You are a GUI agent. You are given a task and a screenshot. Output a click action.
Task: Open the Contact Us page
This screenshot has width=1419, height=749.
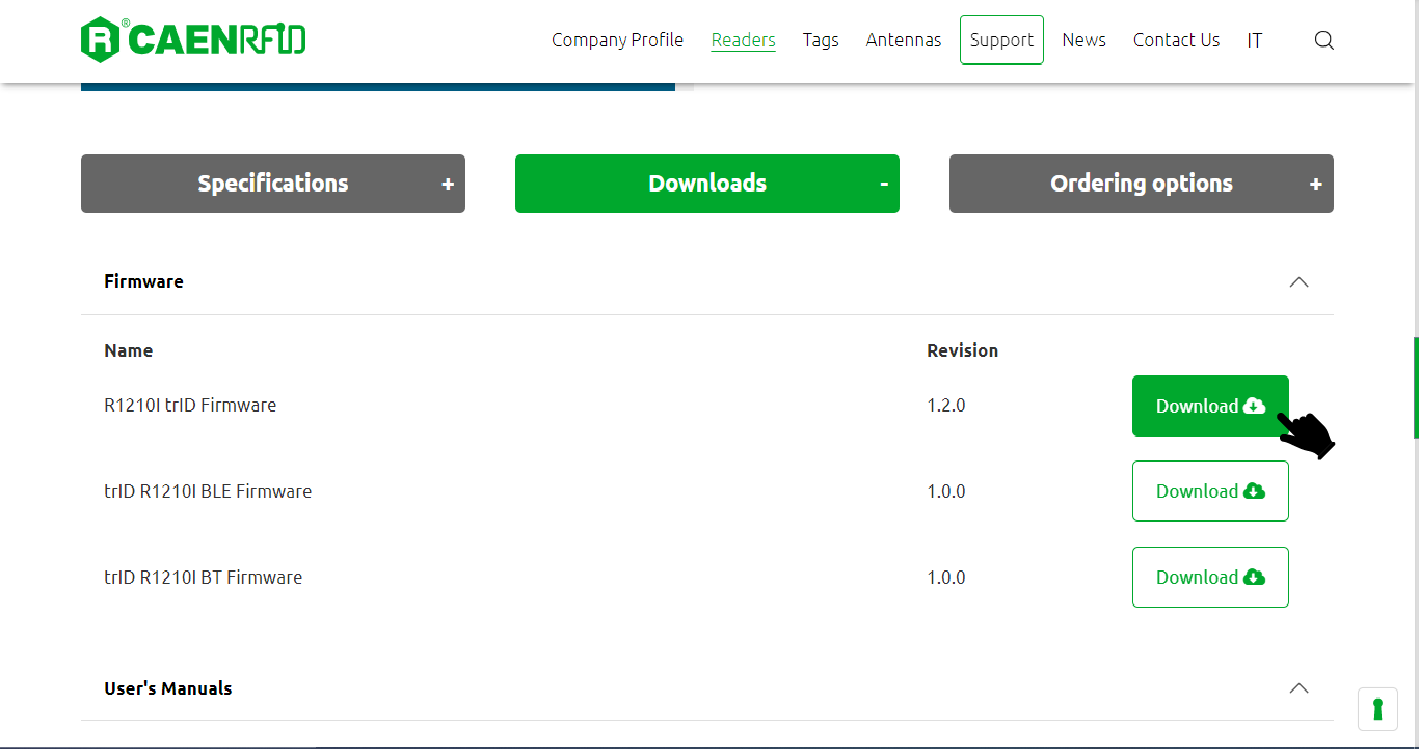[1176, 40]
